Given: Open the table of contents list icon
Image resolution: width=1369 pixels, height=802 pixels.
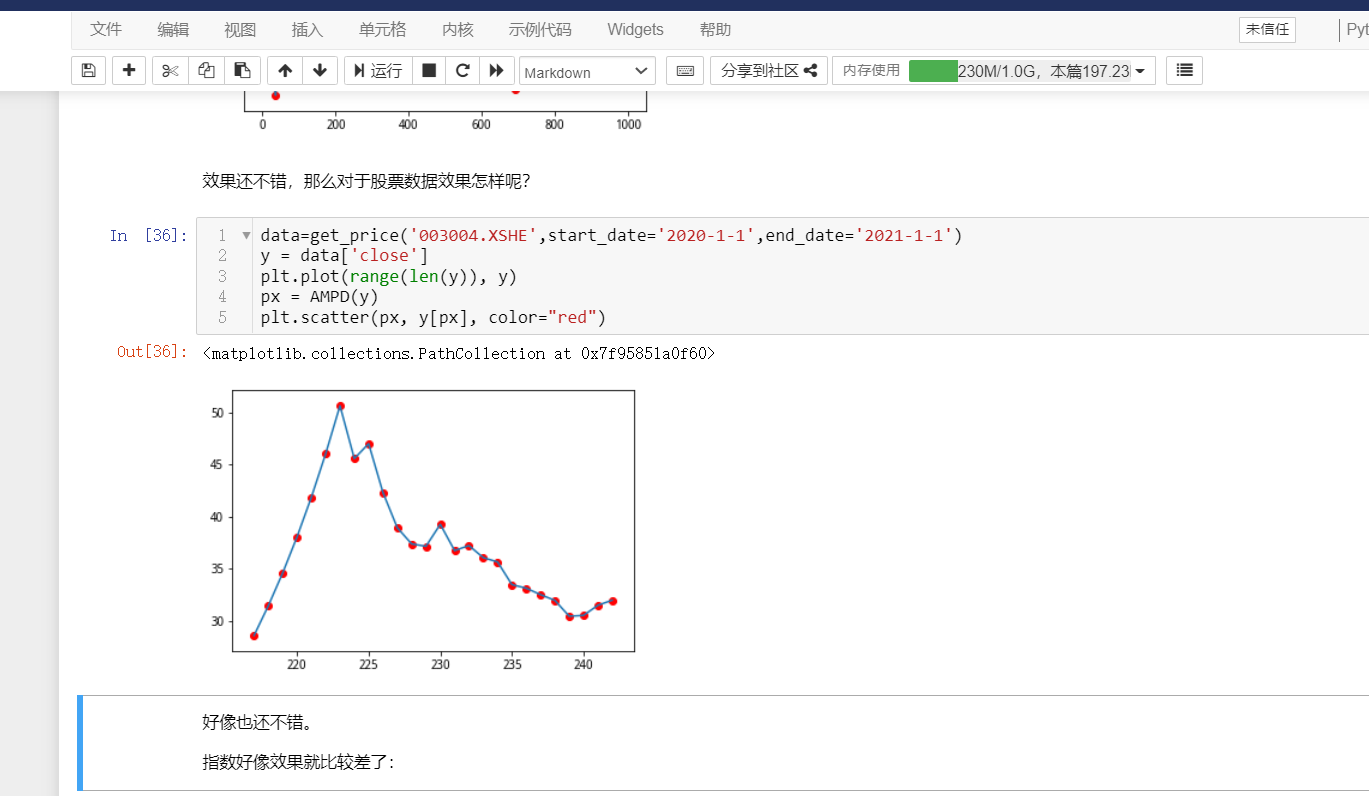Looking at the screenshot, I should 1184,70.
